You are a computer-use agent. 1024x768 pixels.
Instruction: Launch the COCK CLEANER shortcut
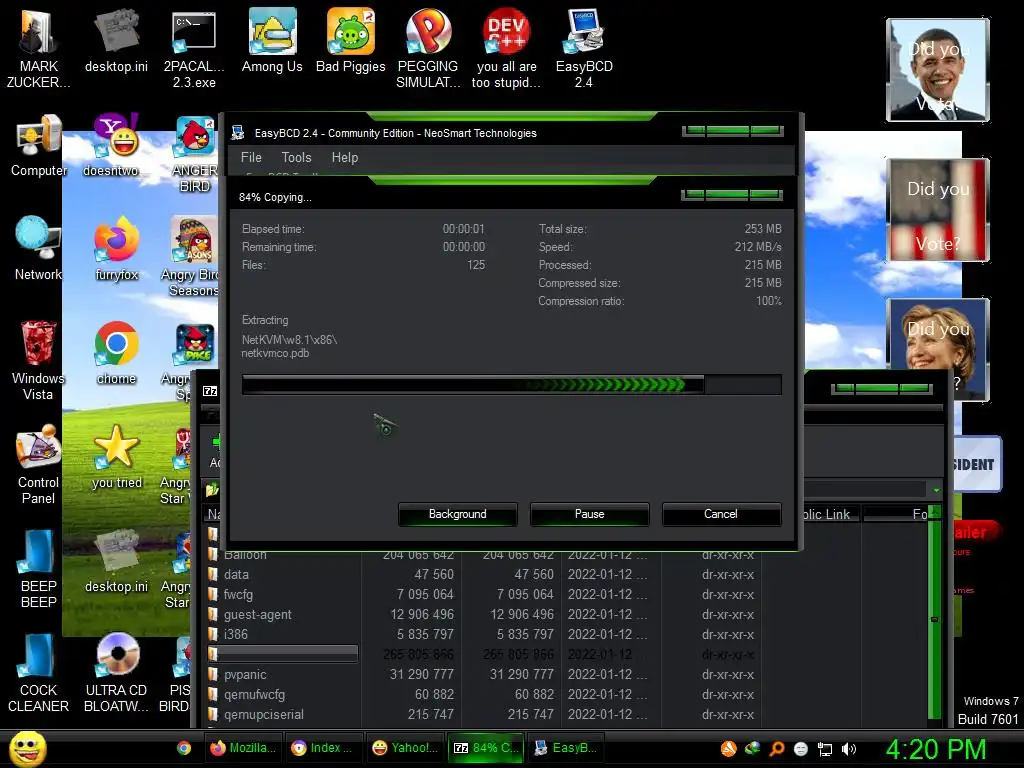pyautogui.click(x=38, y=673)
